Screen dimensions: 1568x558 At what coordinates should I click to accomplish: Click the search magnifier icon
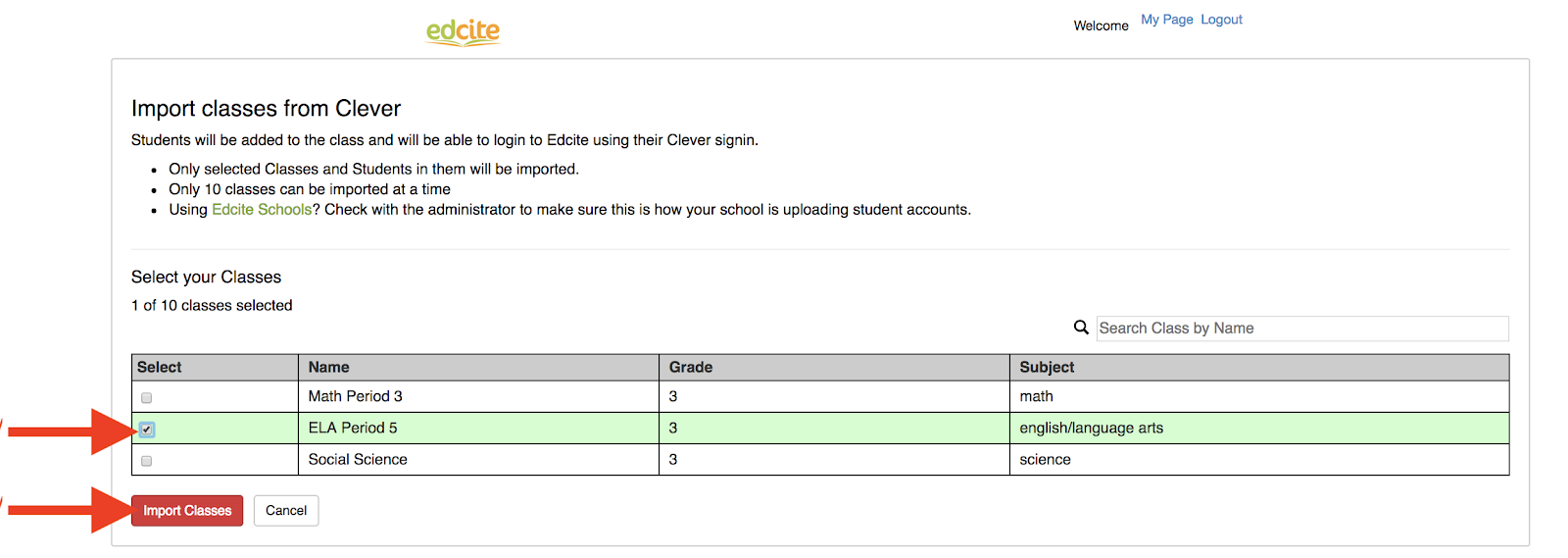pyautogui.click(x=1081, y=328)
